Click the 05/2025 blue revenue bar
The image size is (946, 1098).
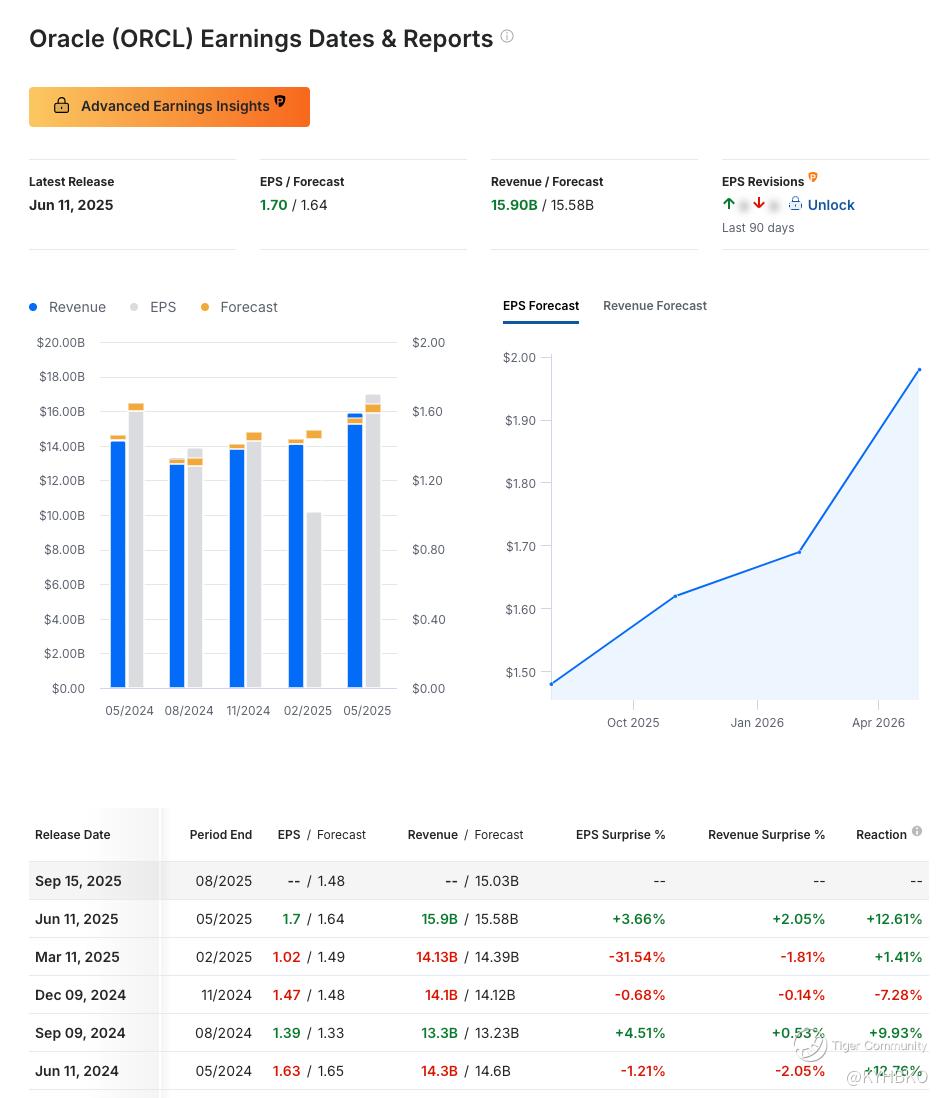point(355,555)
